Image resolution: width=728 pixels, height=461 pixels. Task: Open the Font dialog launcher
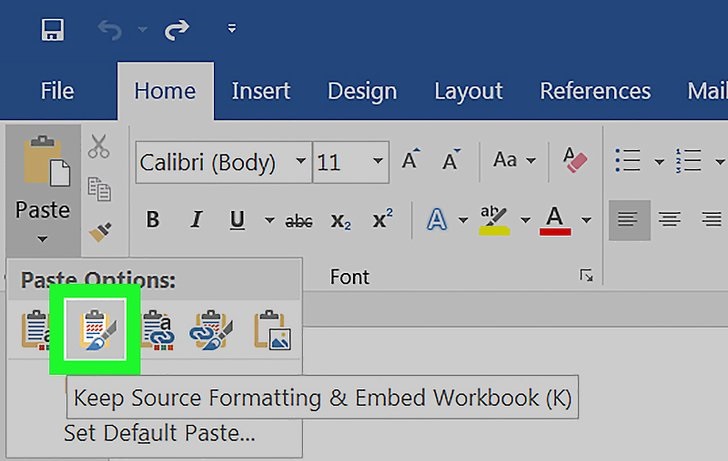586,275
